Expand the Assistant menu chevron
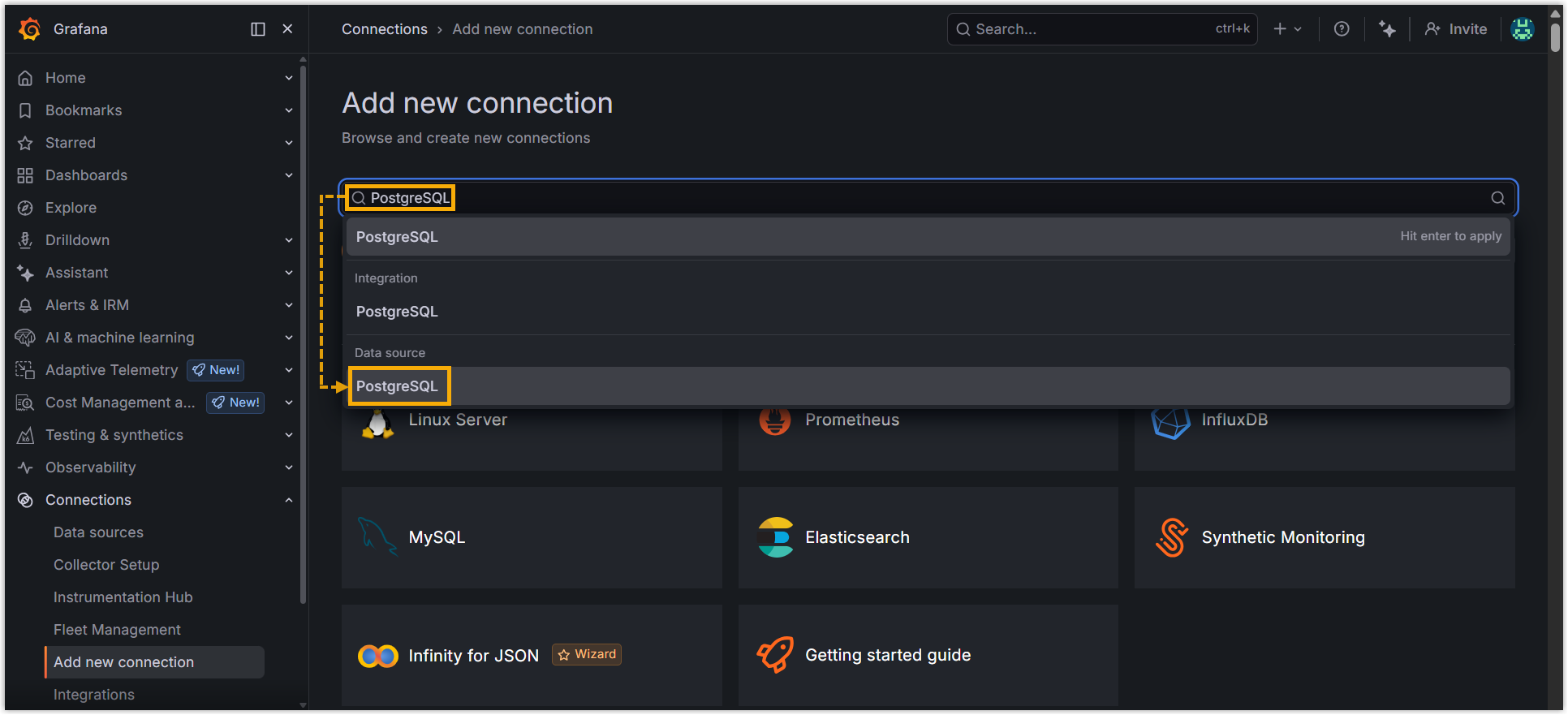This screenshot has width=1568, height=715. [x=289, y=273]
